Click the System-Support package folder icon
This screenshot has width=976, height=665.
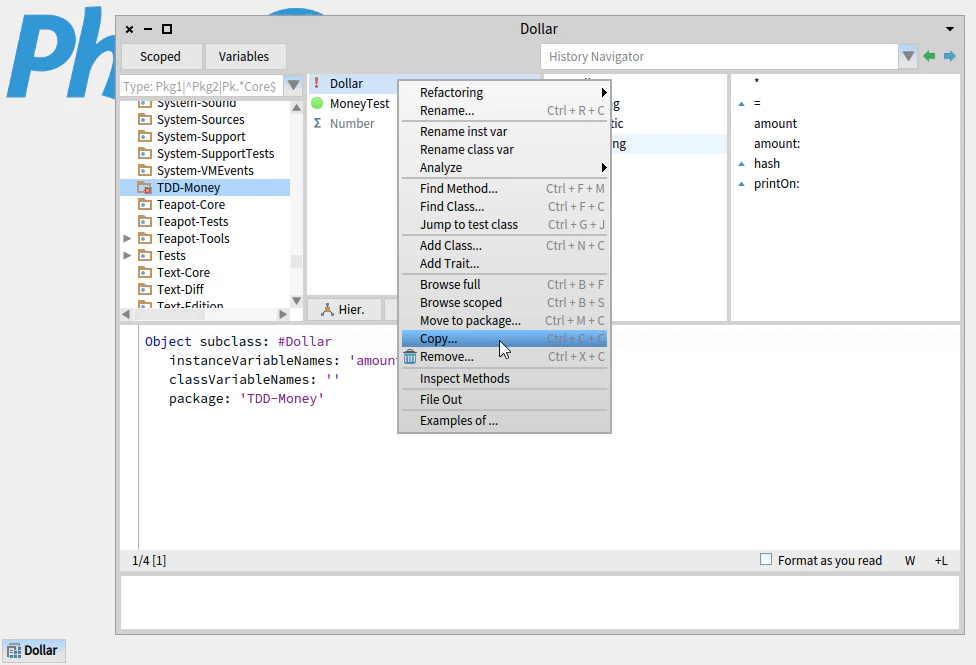[x=144, y=136]
